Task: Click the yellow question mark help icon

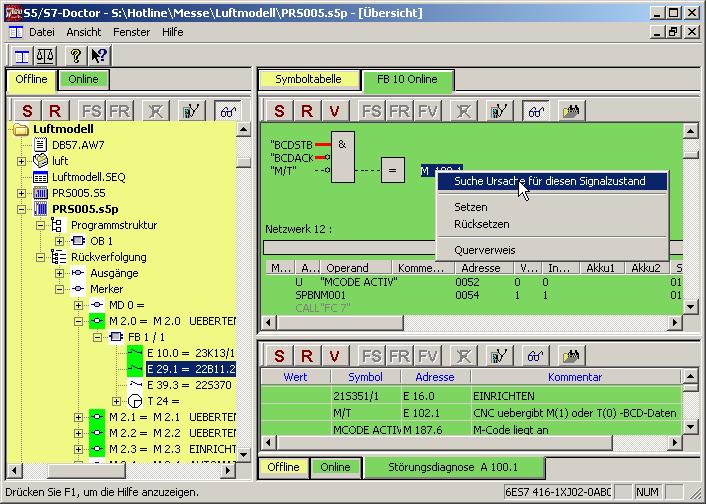Action: [75, 54]
